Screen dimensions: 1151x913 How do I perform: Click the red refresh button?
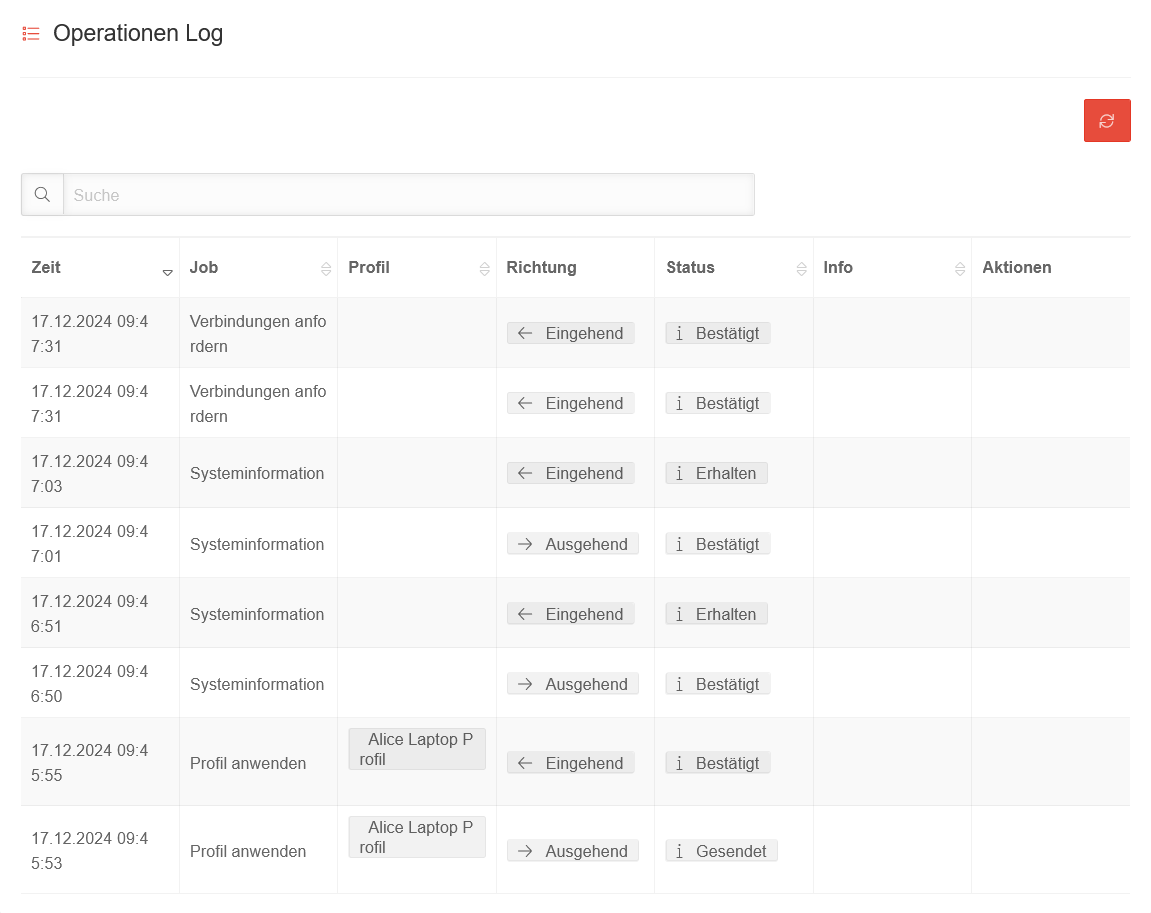(x=1107, y=121)
